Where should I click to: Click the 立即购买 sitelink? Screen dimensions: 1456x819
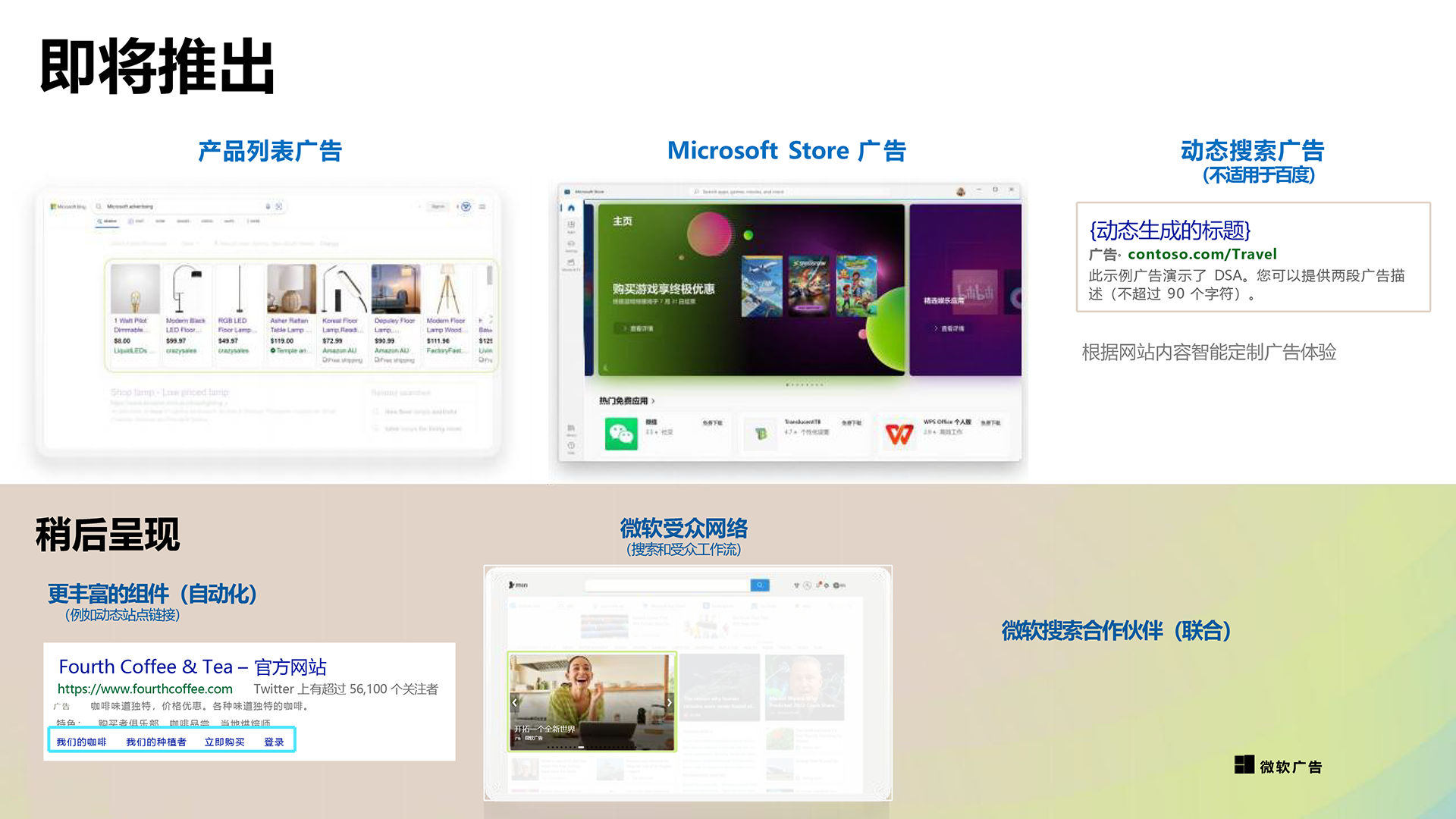pos(224,742)
